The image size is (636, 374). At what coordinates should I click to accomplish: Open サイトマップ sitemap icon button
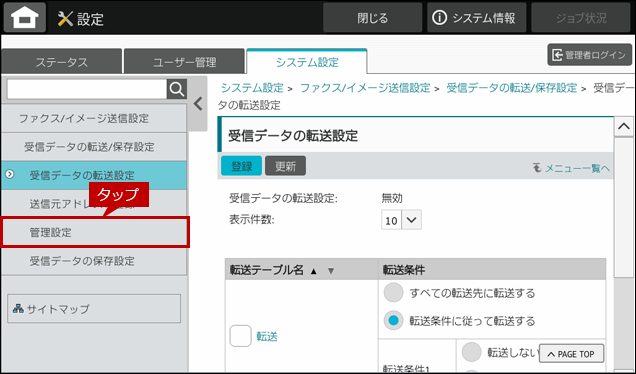coord(94,309)
